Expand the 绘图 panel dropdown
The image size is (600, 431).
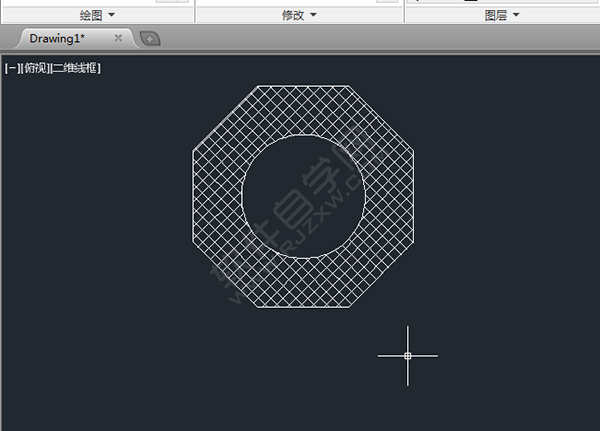point(97,15)
